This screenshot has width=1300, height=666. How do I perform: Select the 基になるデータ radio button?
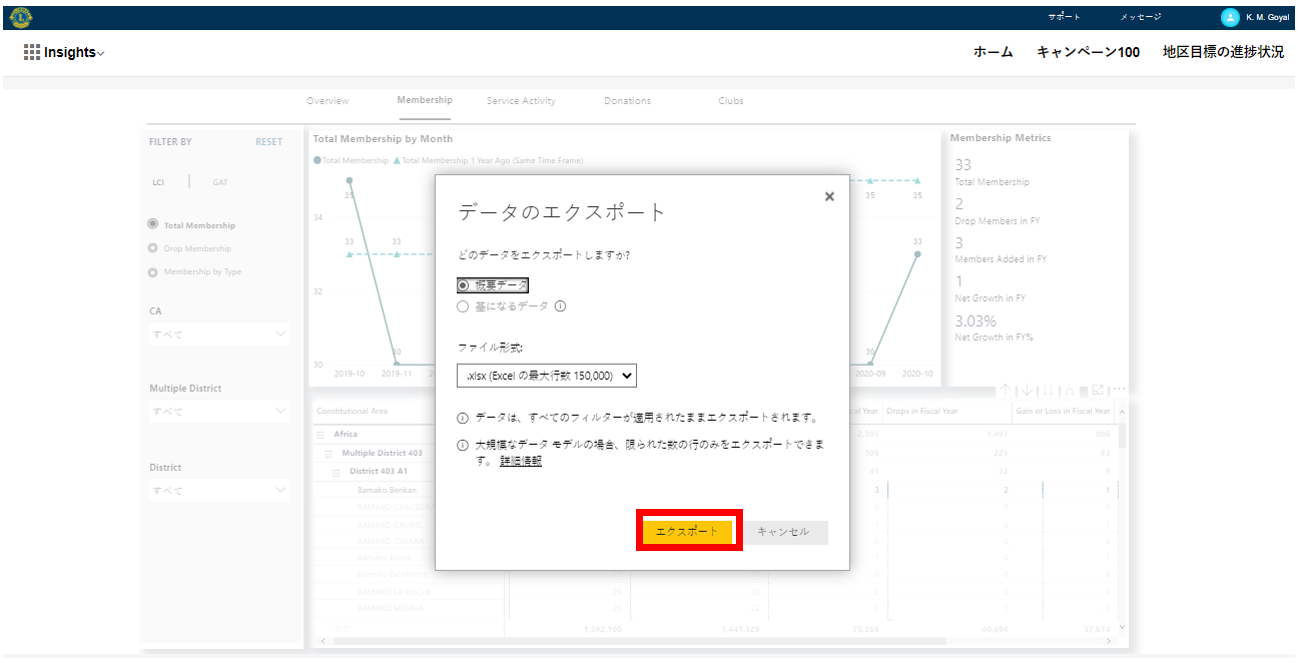tap(463, 307)
